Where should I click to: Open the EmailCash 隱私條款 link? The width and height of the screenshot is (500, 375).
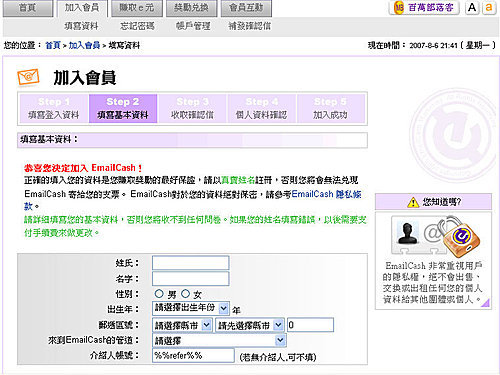tap(326, 194)
